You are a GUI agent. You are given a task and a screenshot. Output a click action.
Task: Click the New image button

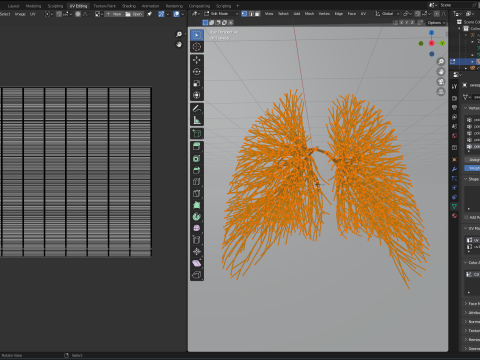(x=114, y=14)
